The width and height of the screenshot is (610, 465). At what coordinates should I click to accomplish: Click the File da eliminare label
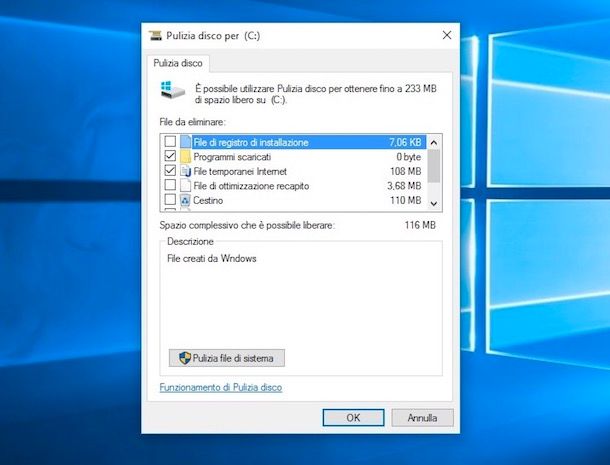coord(192,122)
